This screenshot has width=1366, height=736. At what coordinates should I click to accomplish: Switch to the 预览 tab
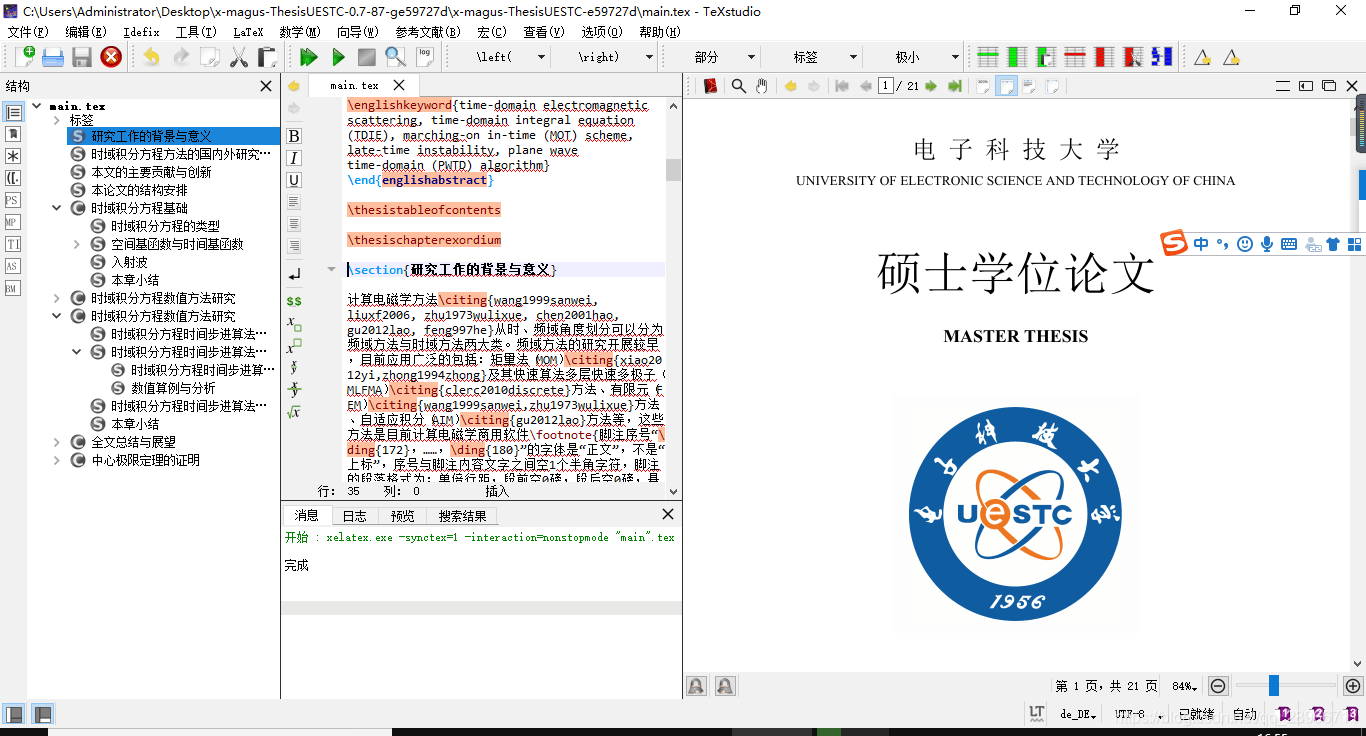(402, 516)
